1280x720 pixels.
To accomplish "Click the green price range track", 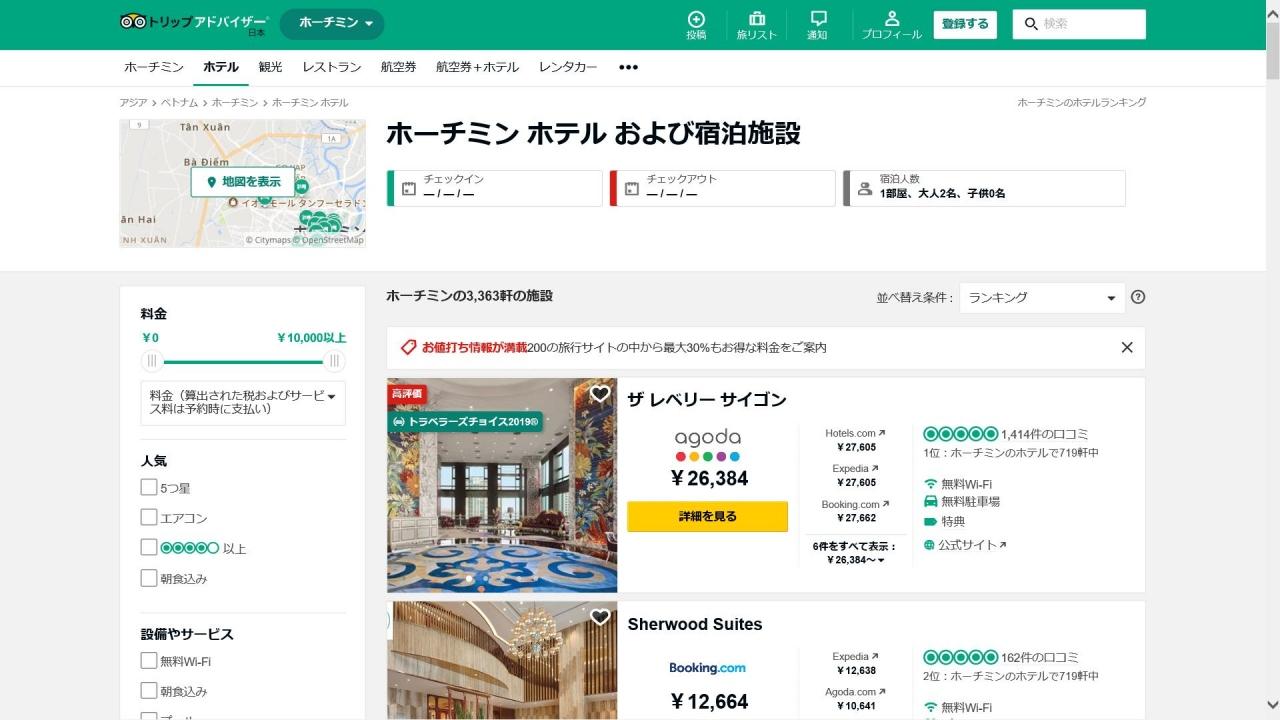I will [243, 361].
